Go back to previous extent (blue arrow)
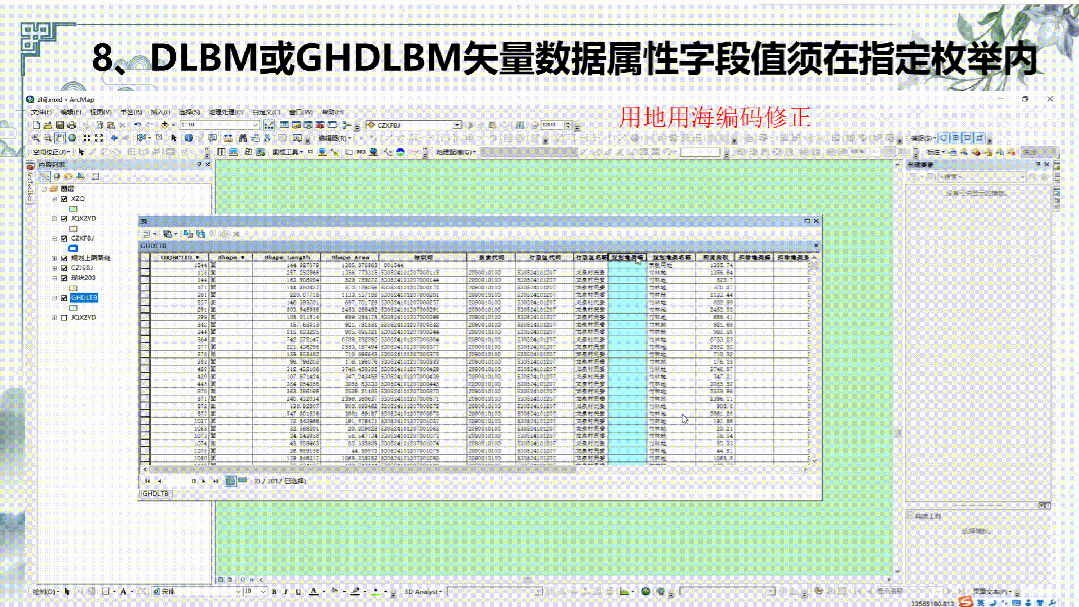 [x=114, y=138]
